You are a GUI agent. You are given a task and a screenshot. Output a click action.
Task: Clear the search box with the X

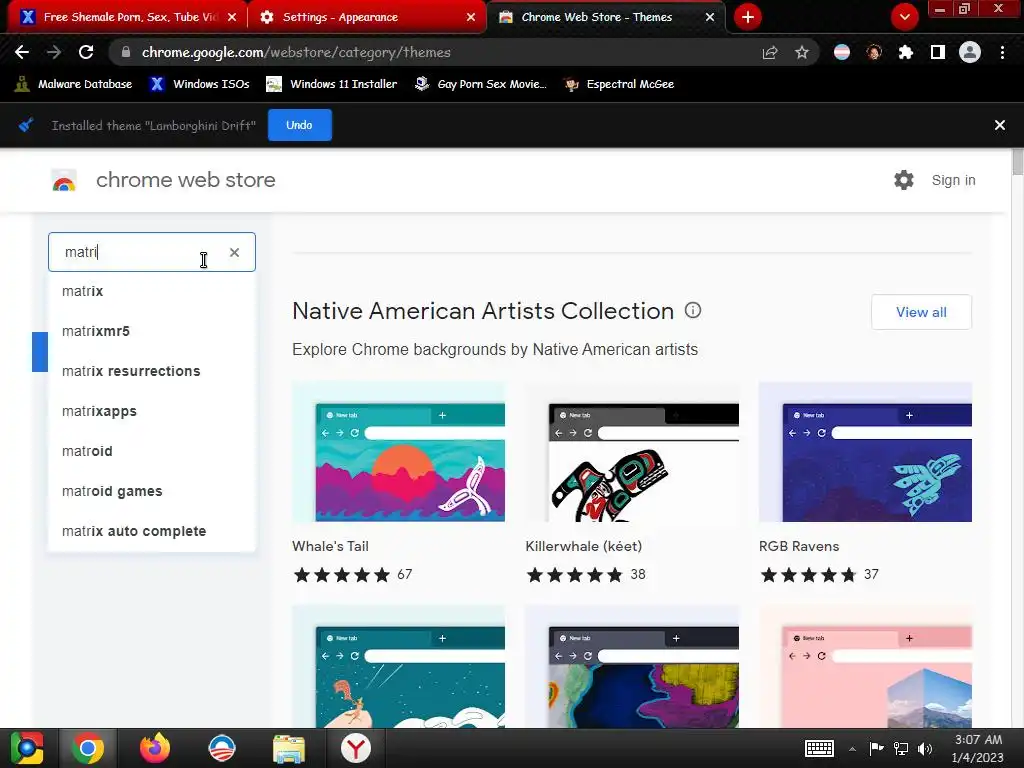pos(234,252)
